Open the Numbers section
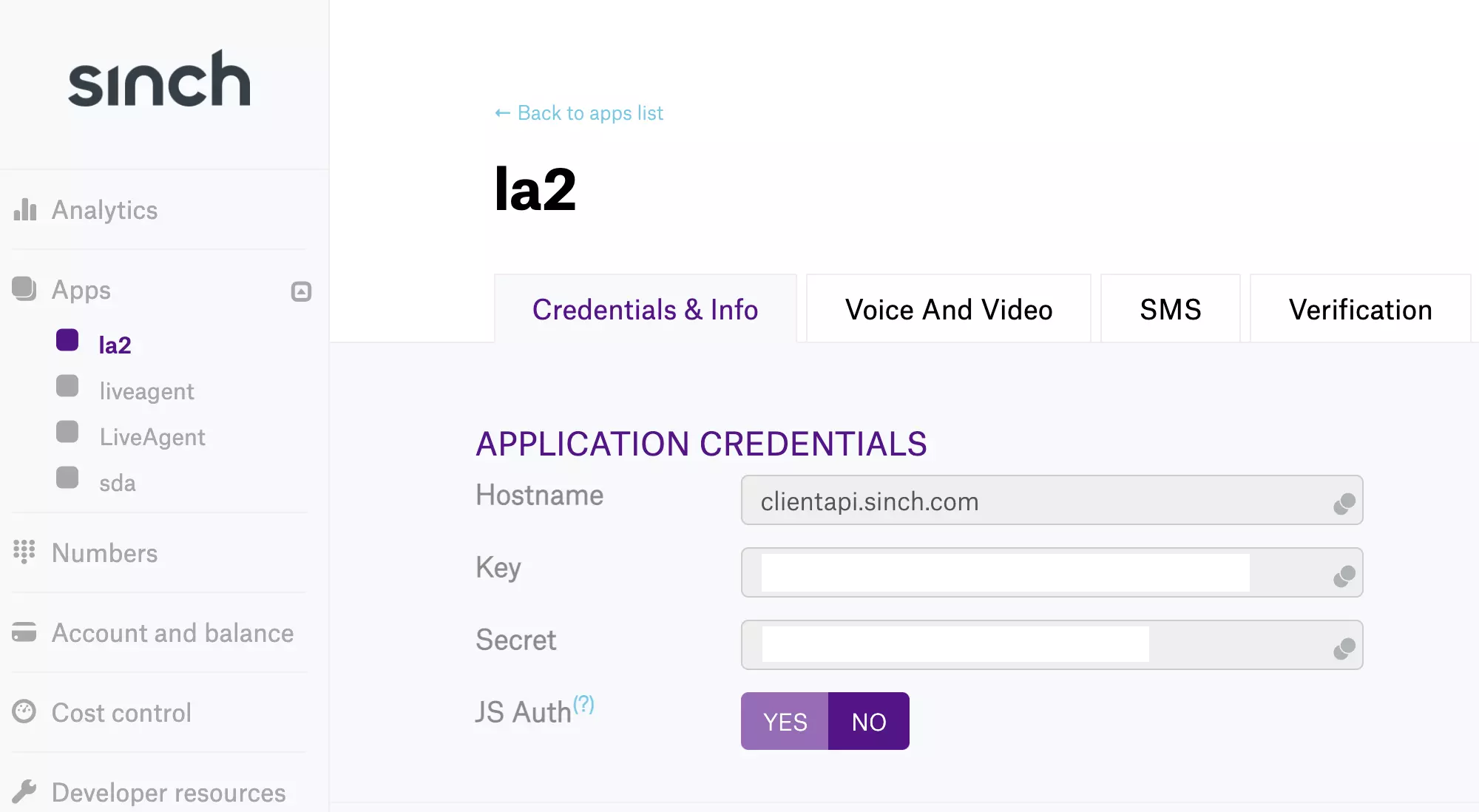The image size is (1479, 812). tap(104, 553)
